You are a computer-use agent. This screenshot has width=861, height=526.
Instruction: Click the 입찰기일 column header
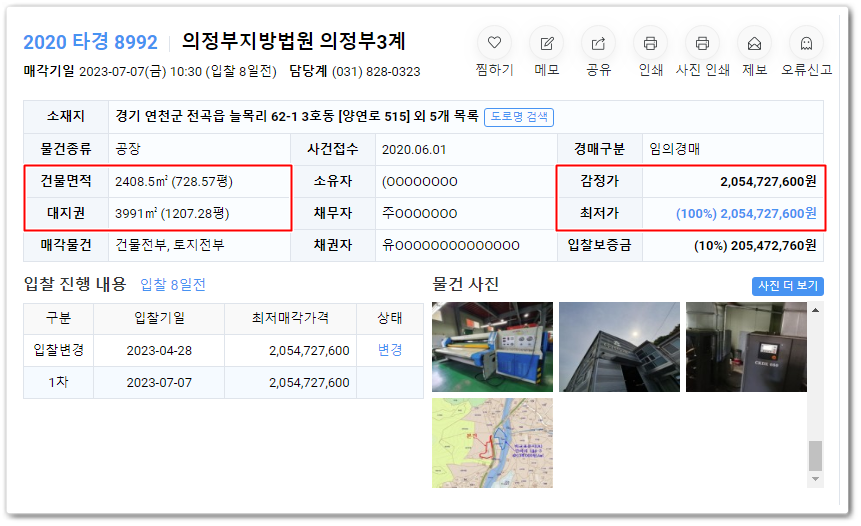click(x=159, y=318)
